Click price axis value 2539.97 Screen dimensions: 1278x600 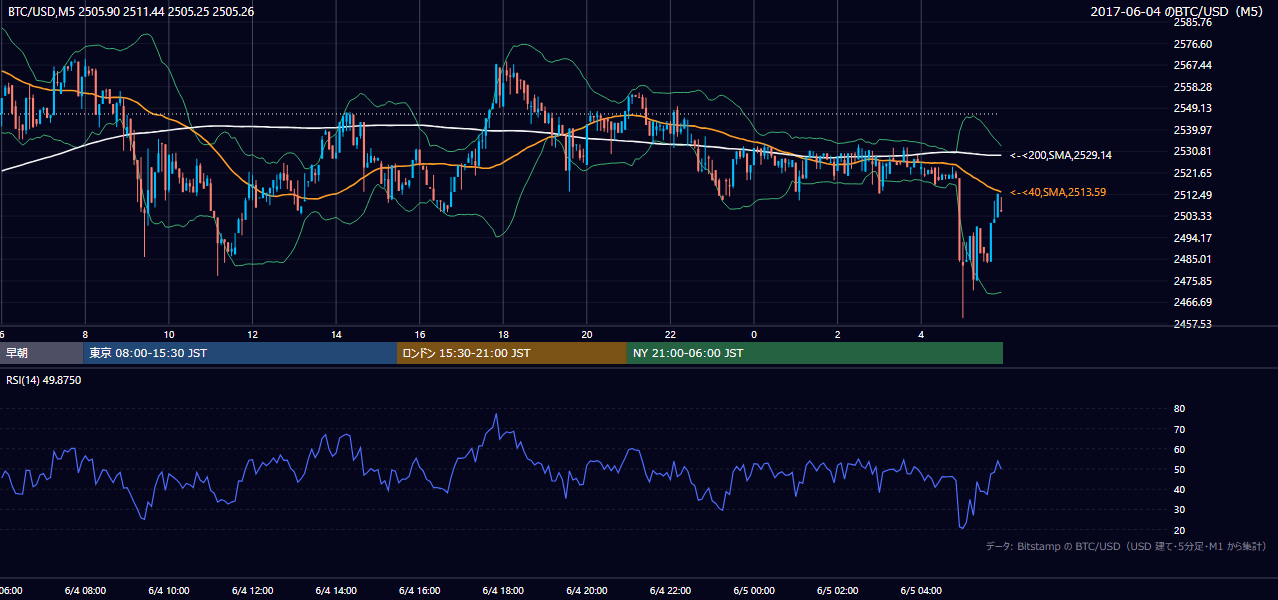coord(1193,130)
